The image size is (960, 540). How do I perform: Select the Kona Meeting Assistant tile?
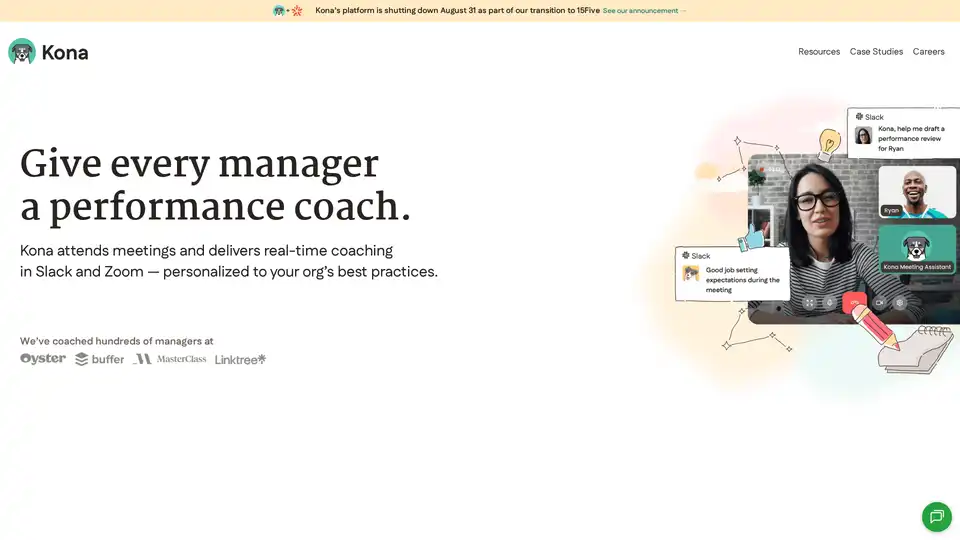917,248
